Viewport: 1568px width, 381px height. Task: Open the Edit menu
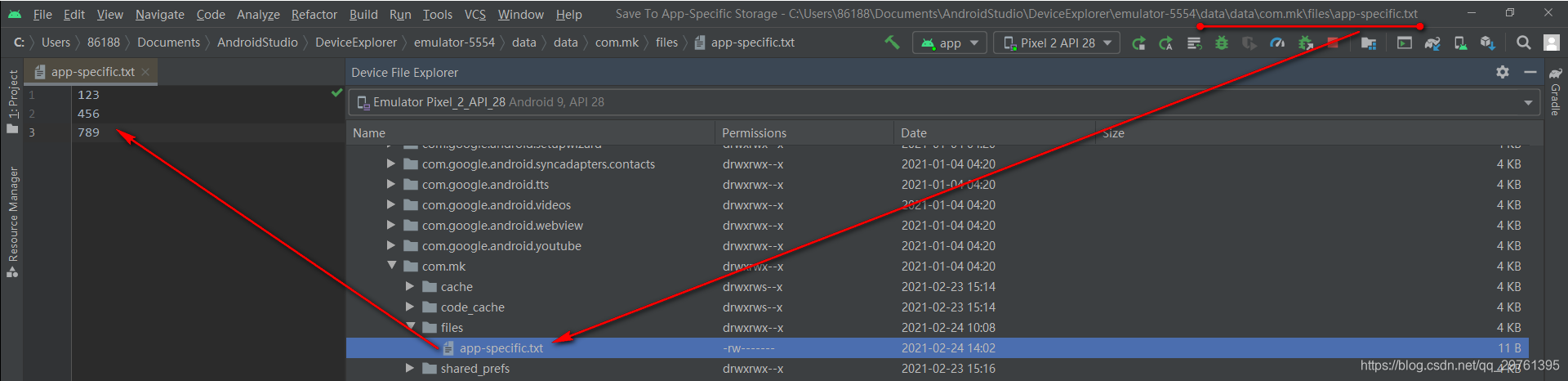point(74,14)
